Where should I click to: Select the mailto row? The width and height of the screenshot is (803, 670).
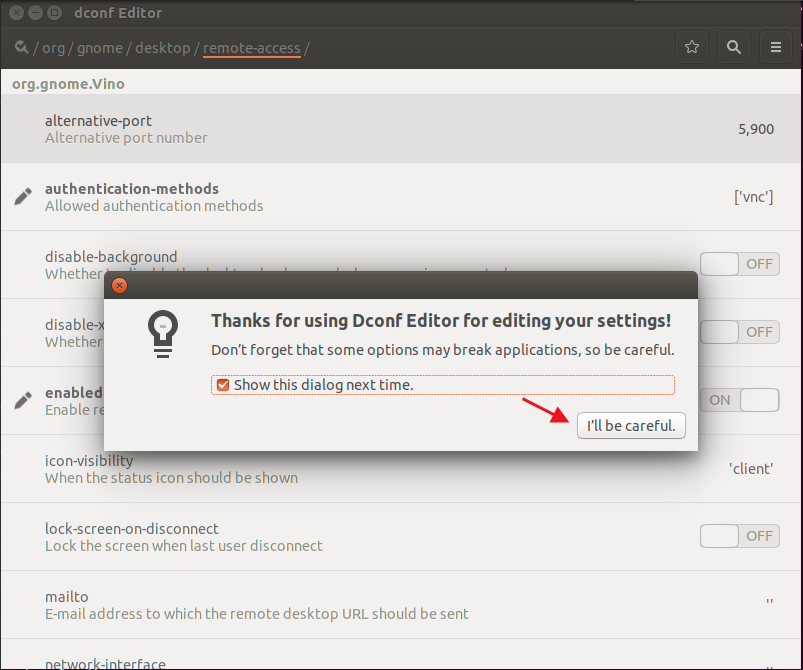[401, 604]
